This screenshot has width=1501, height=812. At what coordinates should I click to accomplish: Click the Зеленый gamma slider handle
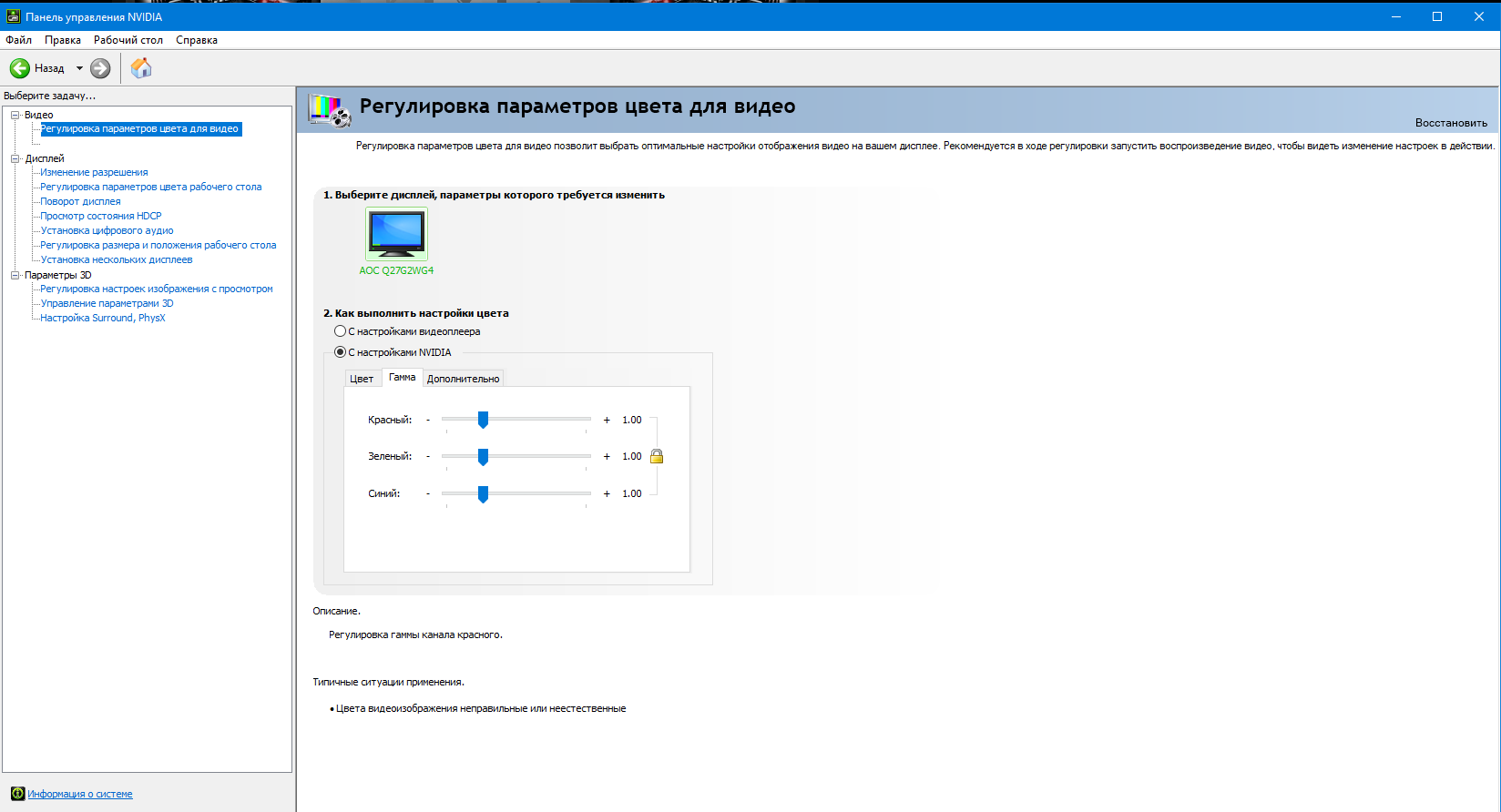point(483,456)
